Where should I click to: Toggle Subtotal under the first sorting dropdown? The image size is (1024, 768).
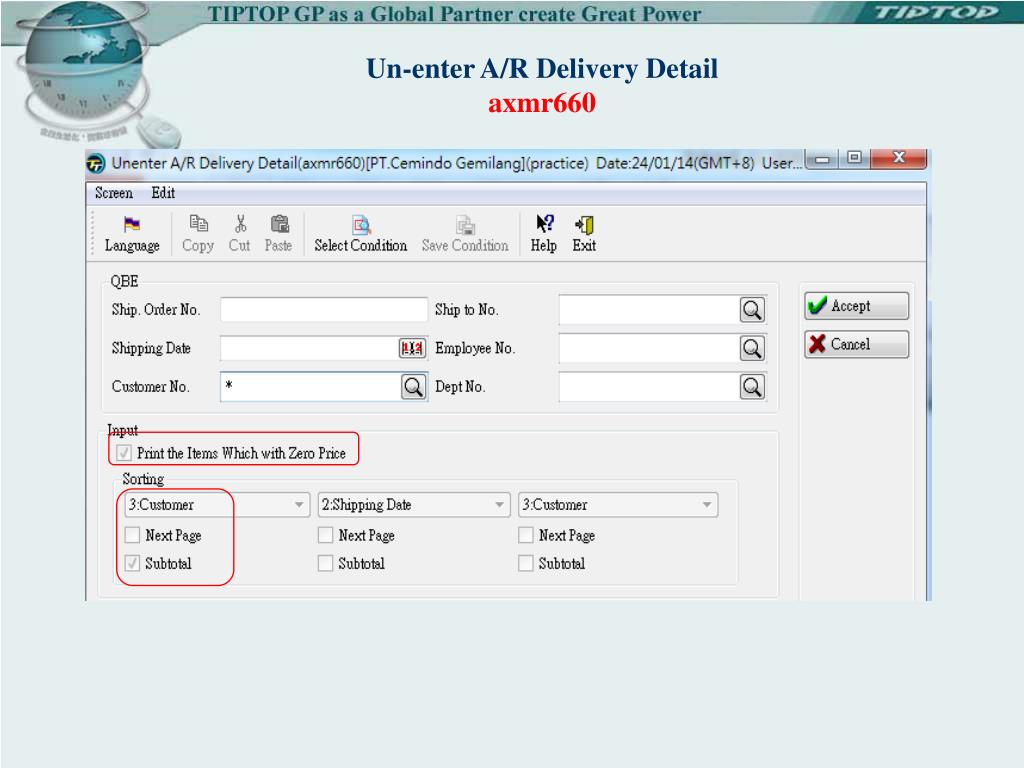(133, 563)
